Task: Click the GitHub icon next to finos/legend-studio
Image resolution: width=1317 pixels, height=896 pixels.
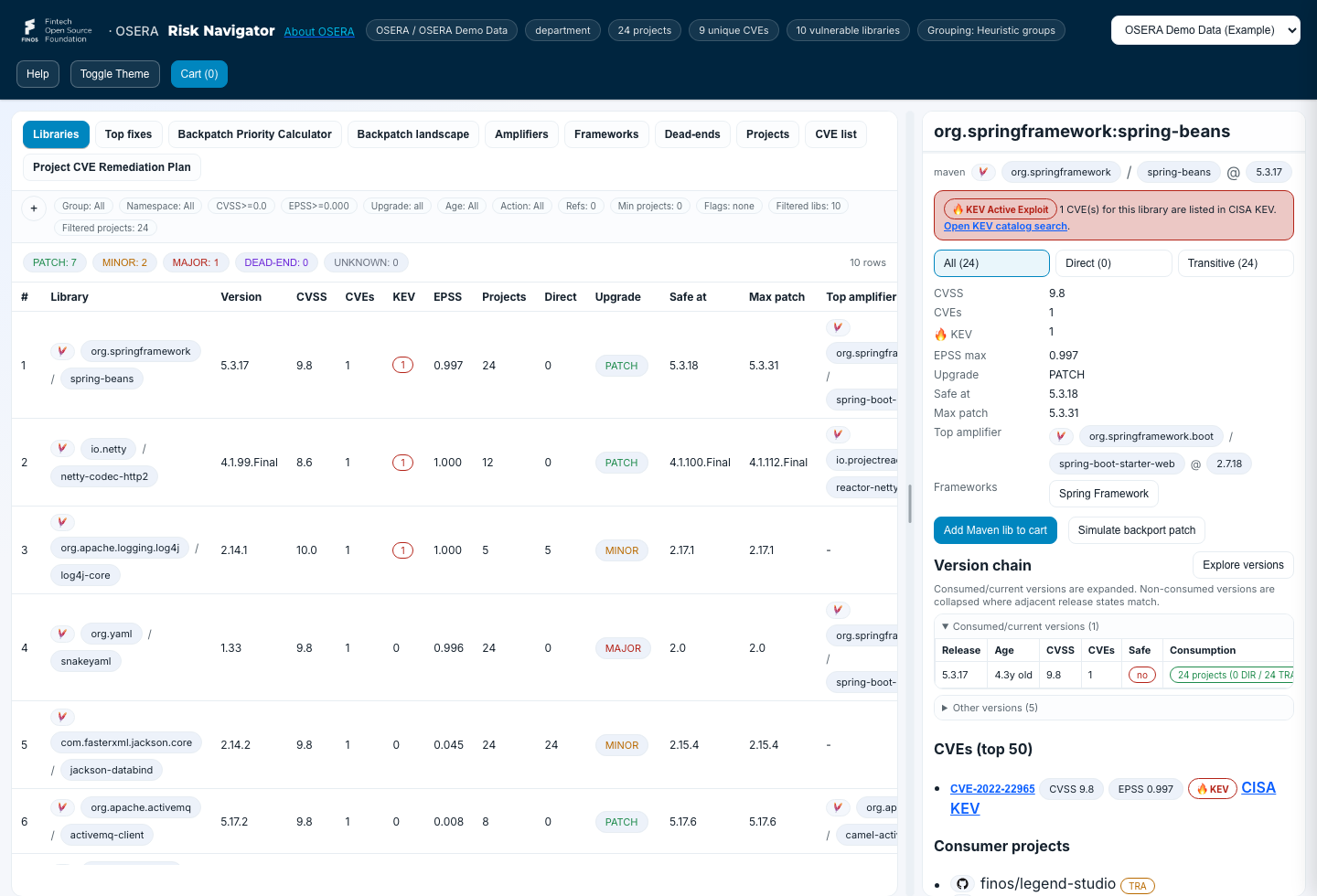Action: coord(962,884)
